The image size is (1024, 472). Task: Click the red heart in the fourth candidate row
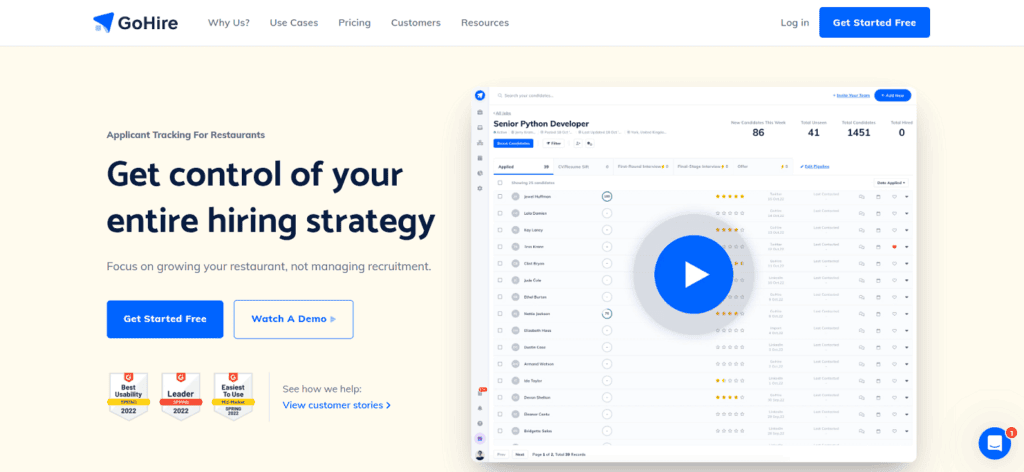click(x=894, y=247)
